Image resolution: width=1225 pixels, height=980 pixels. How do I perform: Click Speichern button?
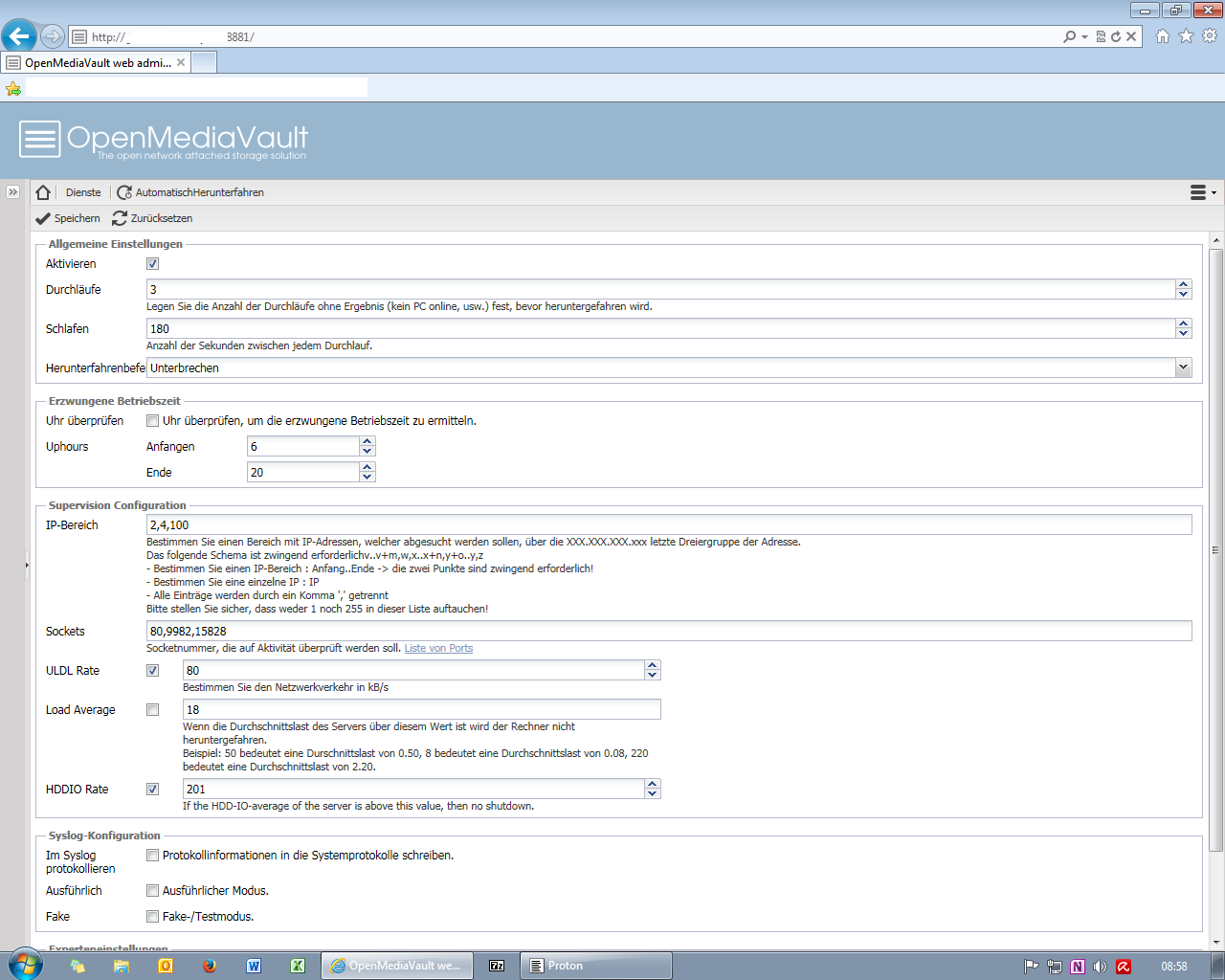click(x=68, y=218)
